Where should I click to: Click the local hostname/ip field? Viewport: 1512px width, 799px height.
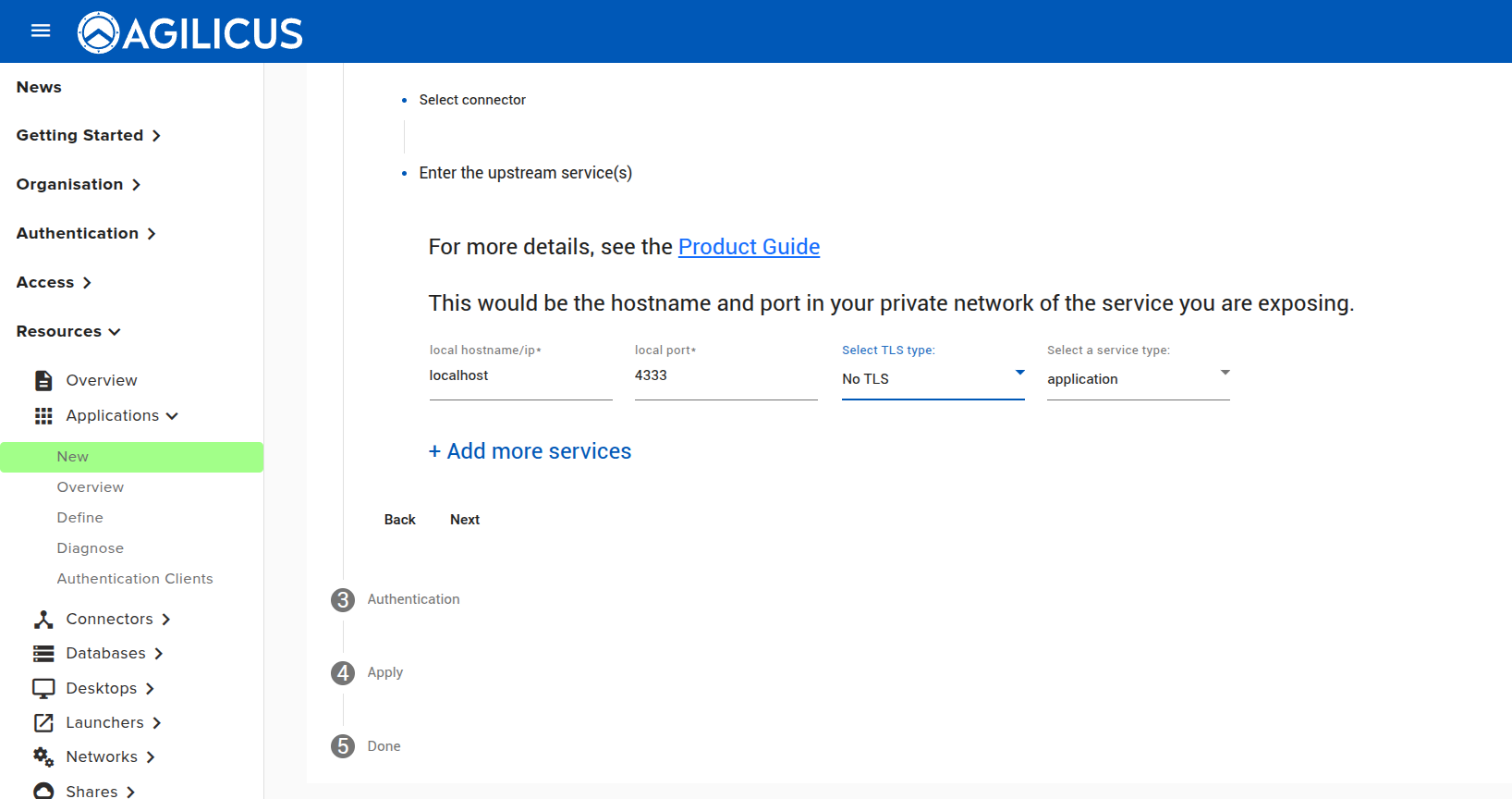(x=521, y=375)
